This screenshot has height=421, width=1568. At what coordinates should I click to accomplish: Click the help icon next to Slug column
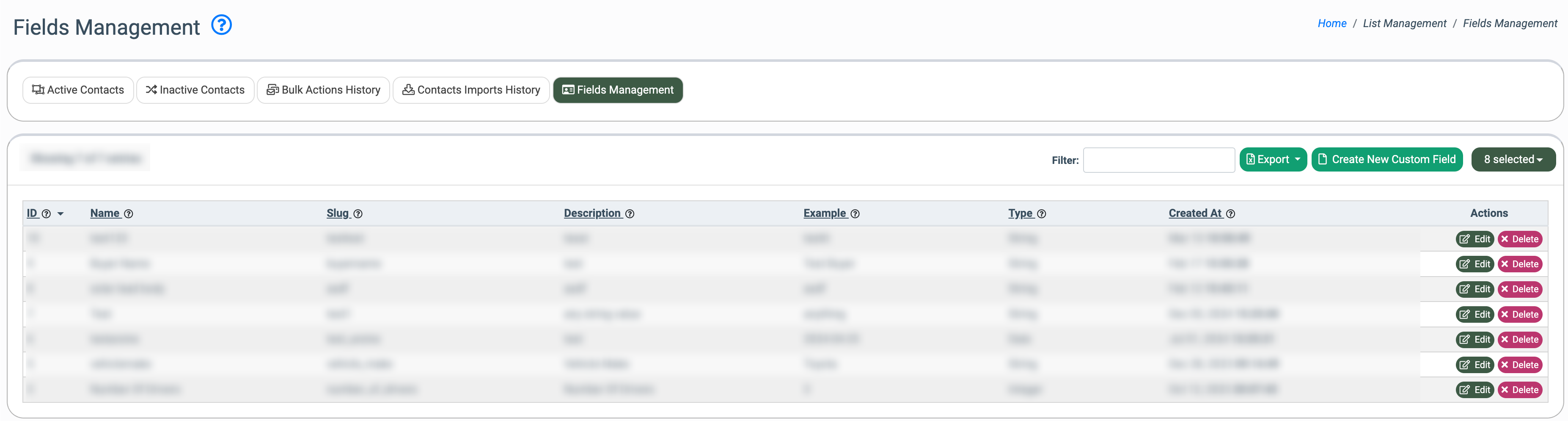(x=358, y=214)
